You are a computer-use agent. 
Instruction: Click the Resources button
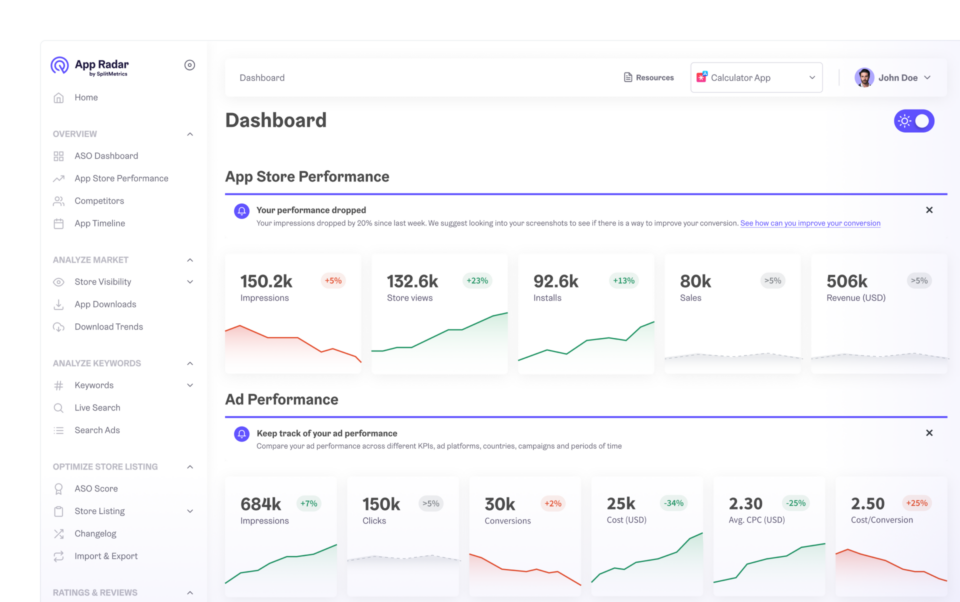[x=649, y=77]
